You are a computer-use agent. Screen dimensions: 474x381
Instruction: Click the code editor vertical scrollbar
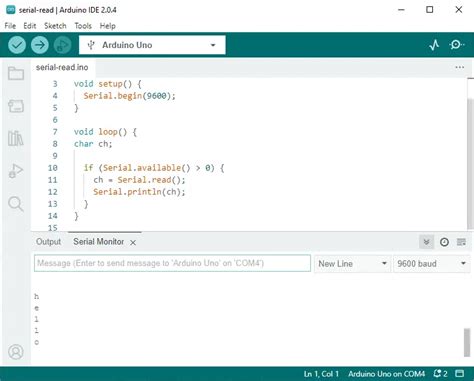(470, 163)
